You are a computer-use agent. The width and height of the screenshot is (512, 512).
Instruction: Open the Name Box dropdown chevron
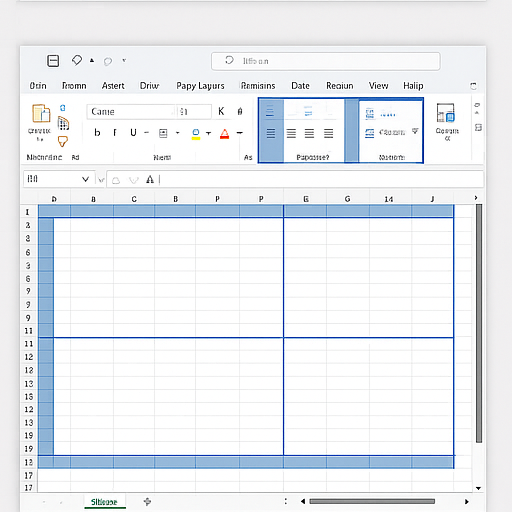pos(86,179)
